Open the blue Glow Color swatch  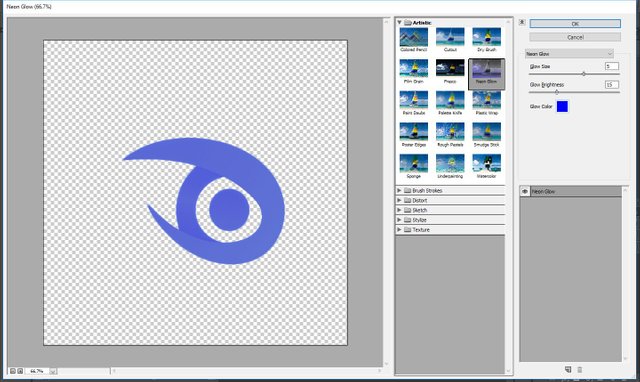562,107
